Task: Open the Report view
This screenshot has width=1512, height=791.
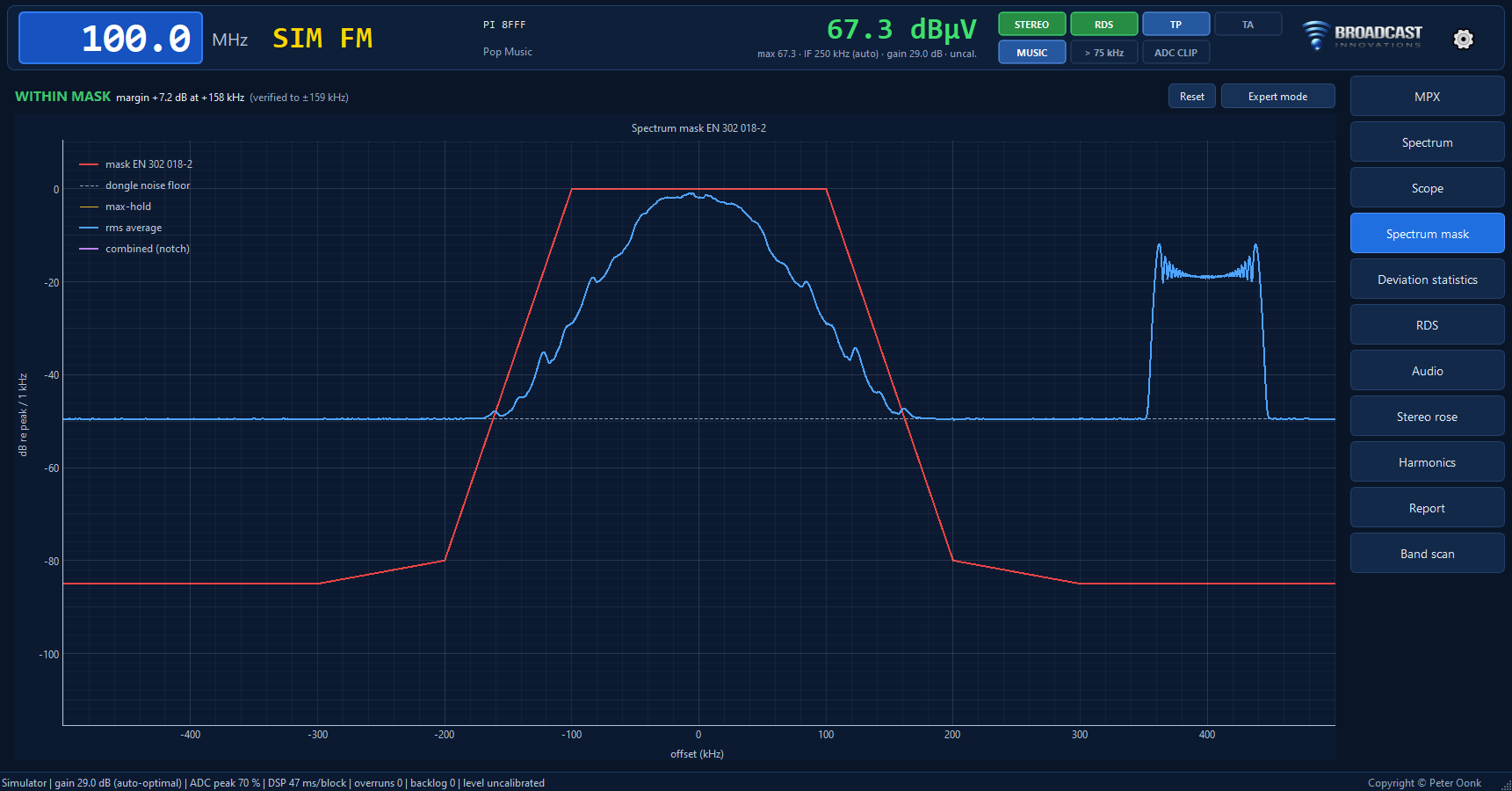Action: [1427, 508]
